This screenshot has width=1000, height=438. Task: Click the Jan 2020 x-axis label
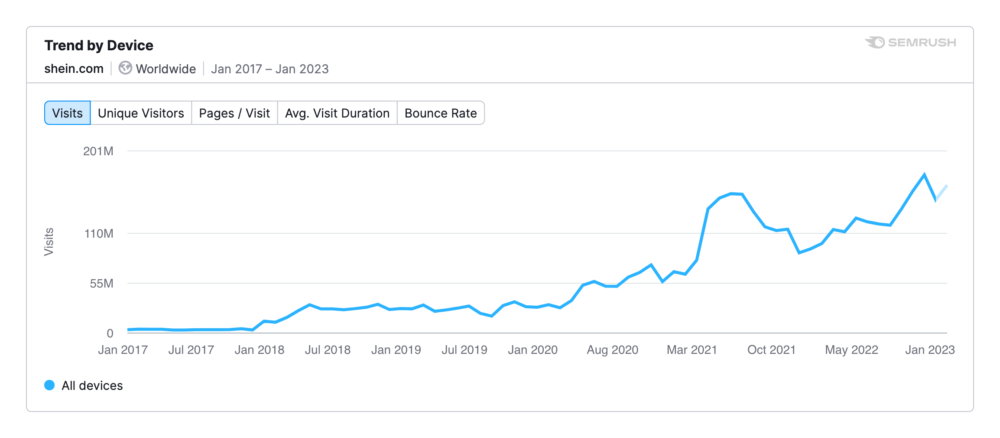coord(533,350)
